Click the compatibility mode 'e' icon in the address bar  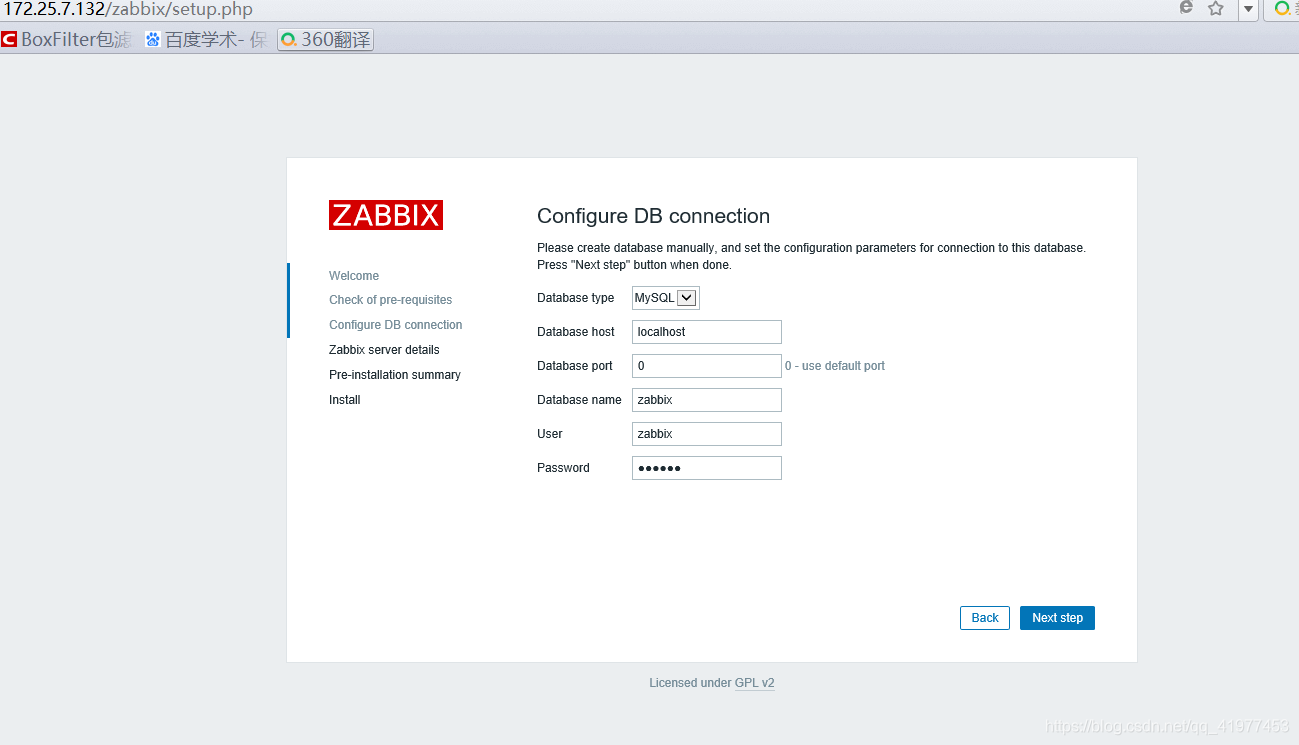pyautogui.click(x=1187, y=8)
